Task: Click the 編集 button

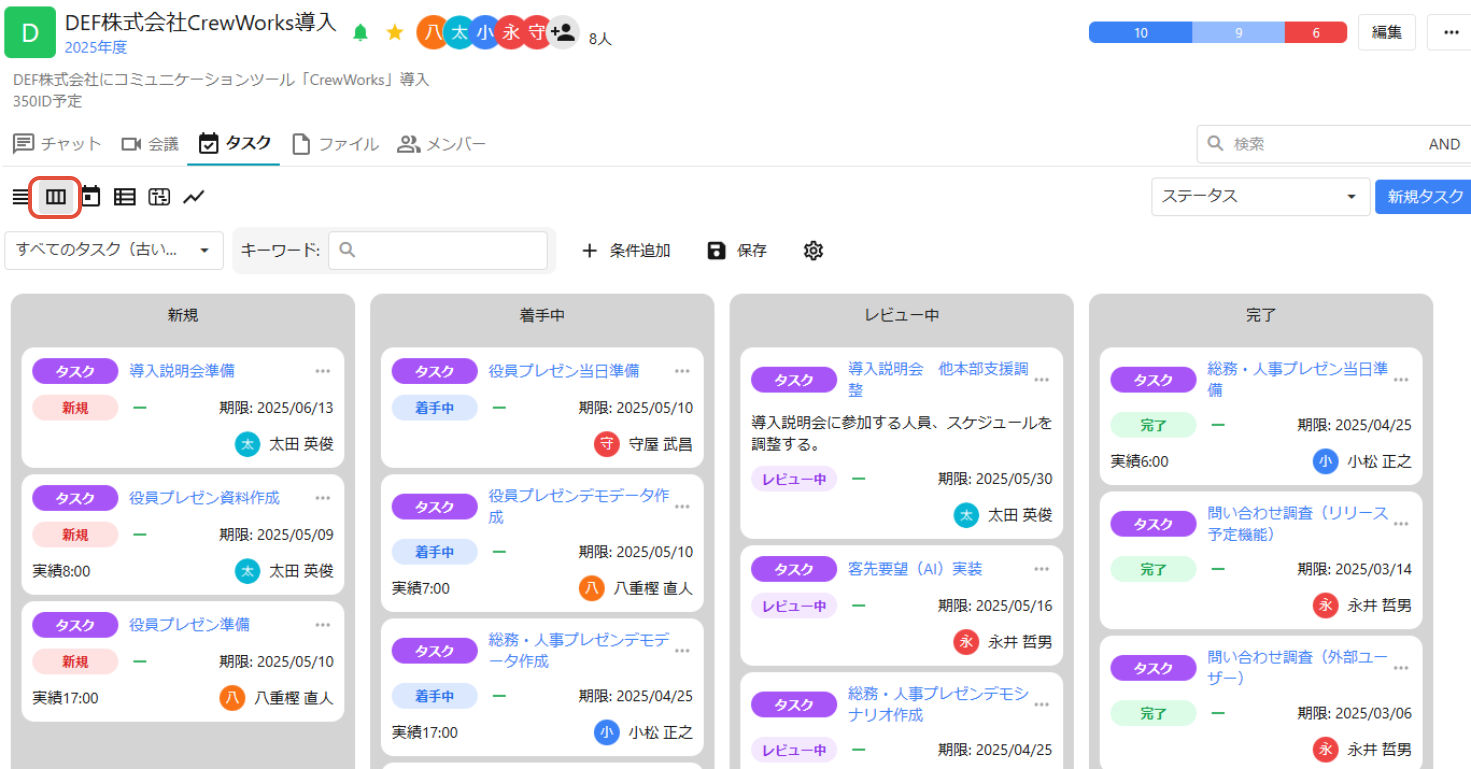Action: tap(1386, 32)
